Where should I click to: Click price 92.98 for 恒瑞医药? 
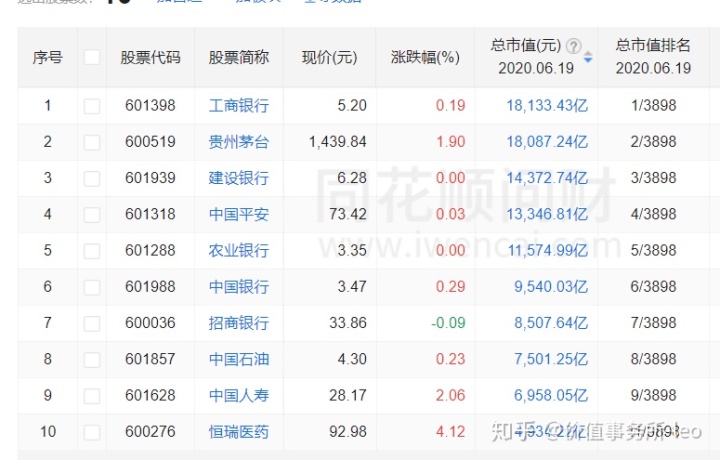point(348,432)
